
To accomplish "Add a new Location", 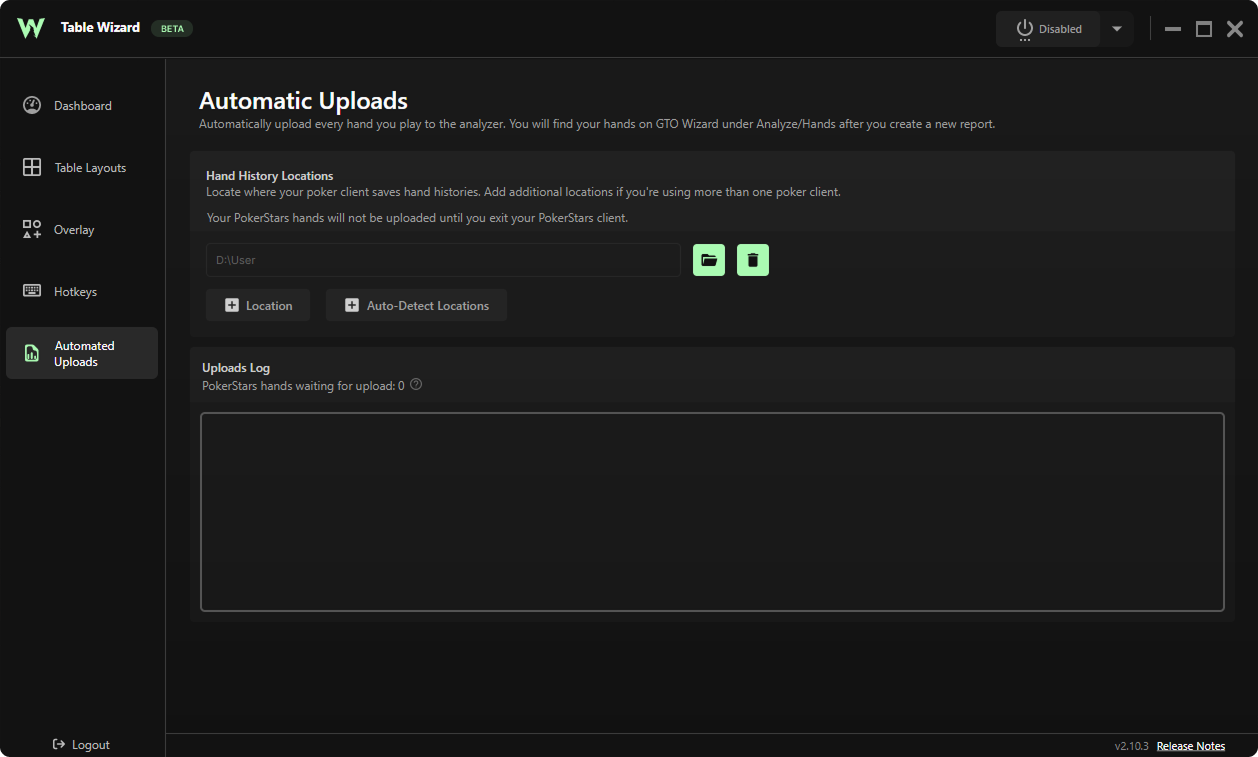I will pyautogui.click(x=258, y=306).
